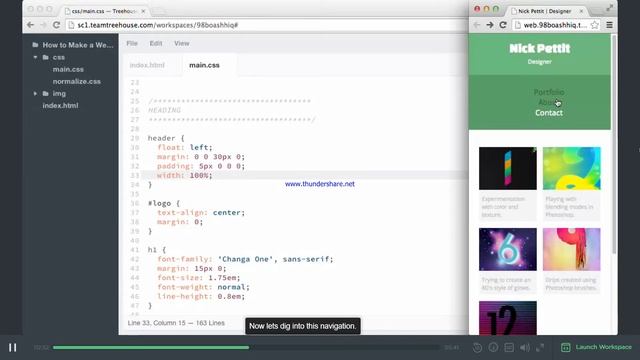Click forward arrow in Treehouse workspace browser
Image resolution: width=640 pixels, height=360 pixels.
pyautogui.click(x=43, y=25)
